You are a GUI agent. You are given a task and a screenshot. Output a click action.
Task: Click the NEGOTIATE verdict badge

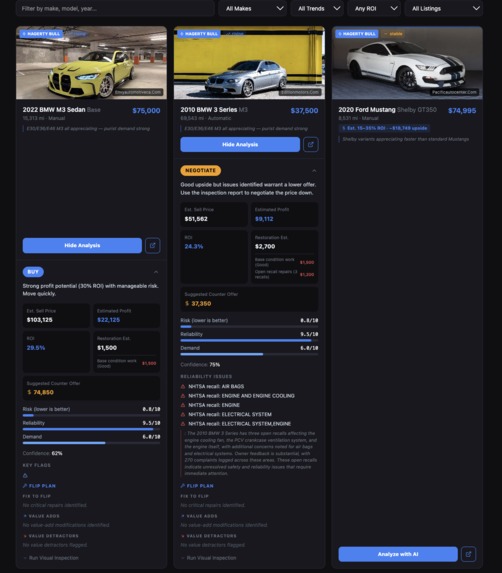point(201,171)
